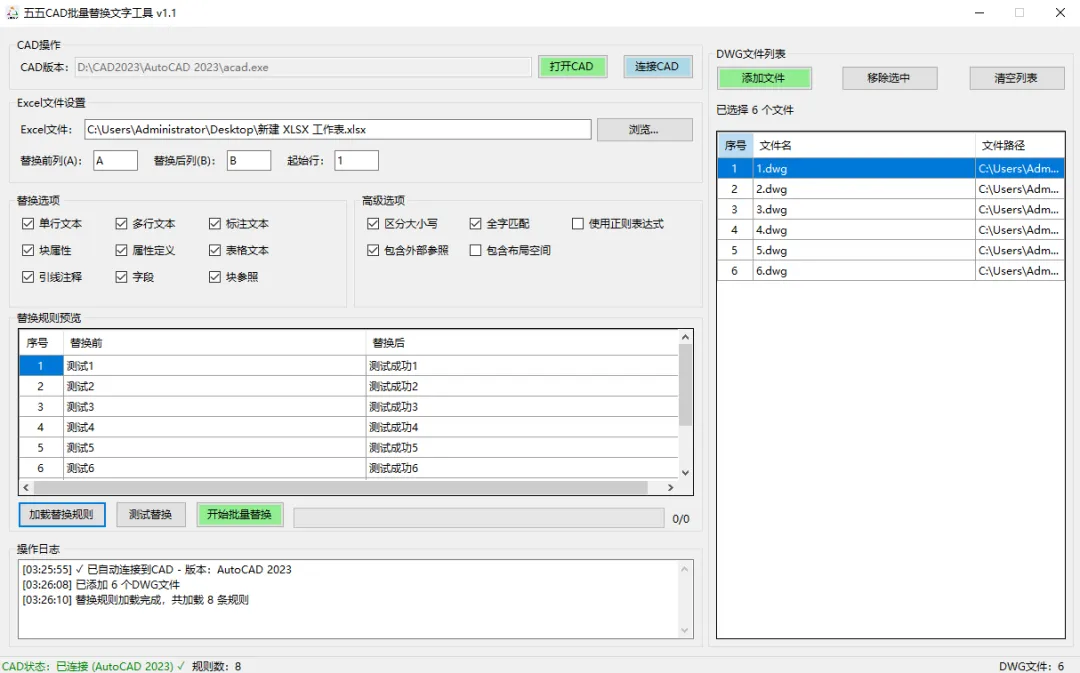The width and height of the screenshot is (1080, 673).
Task: Click the 移除选中 button
Action: coord(889,78)
